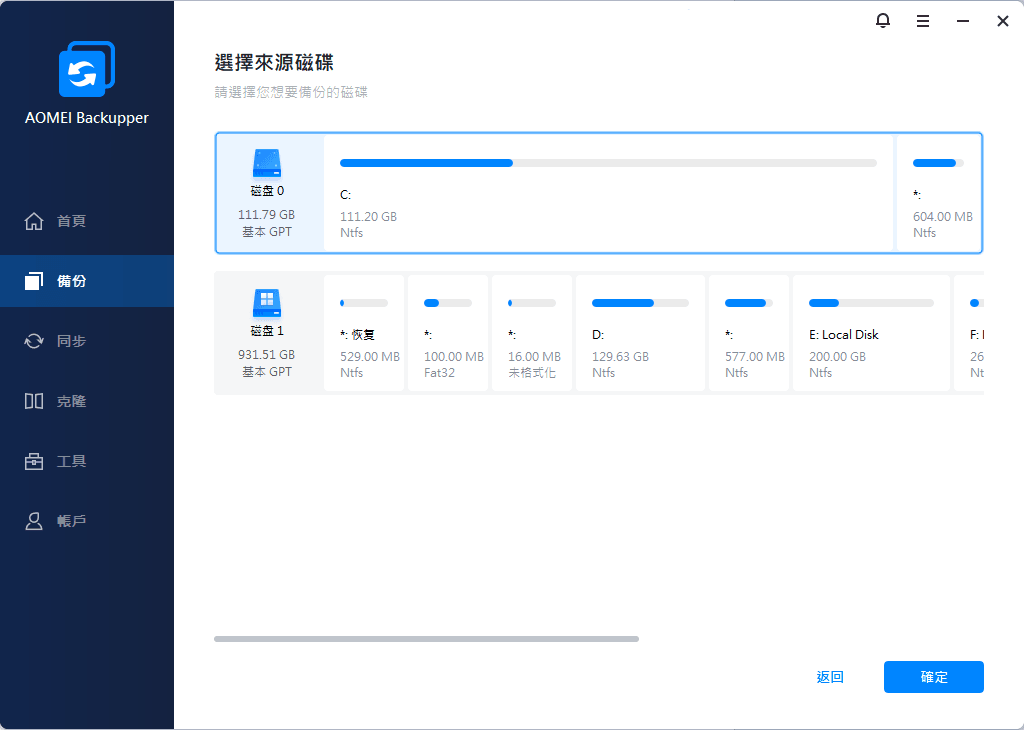
Task: Click the D: partition usage bar
Action: [640, 303]
